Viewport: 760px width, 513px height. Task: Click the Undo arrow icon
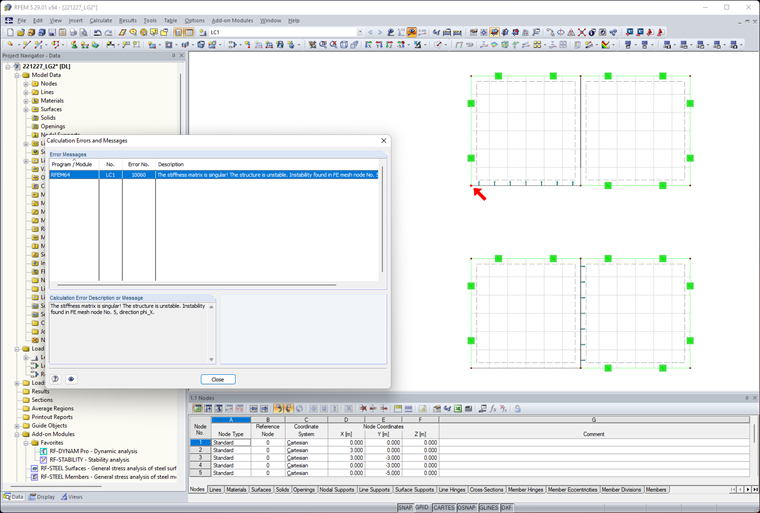click(97, 32)
